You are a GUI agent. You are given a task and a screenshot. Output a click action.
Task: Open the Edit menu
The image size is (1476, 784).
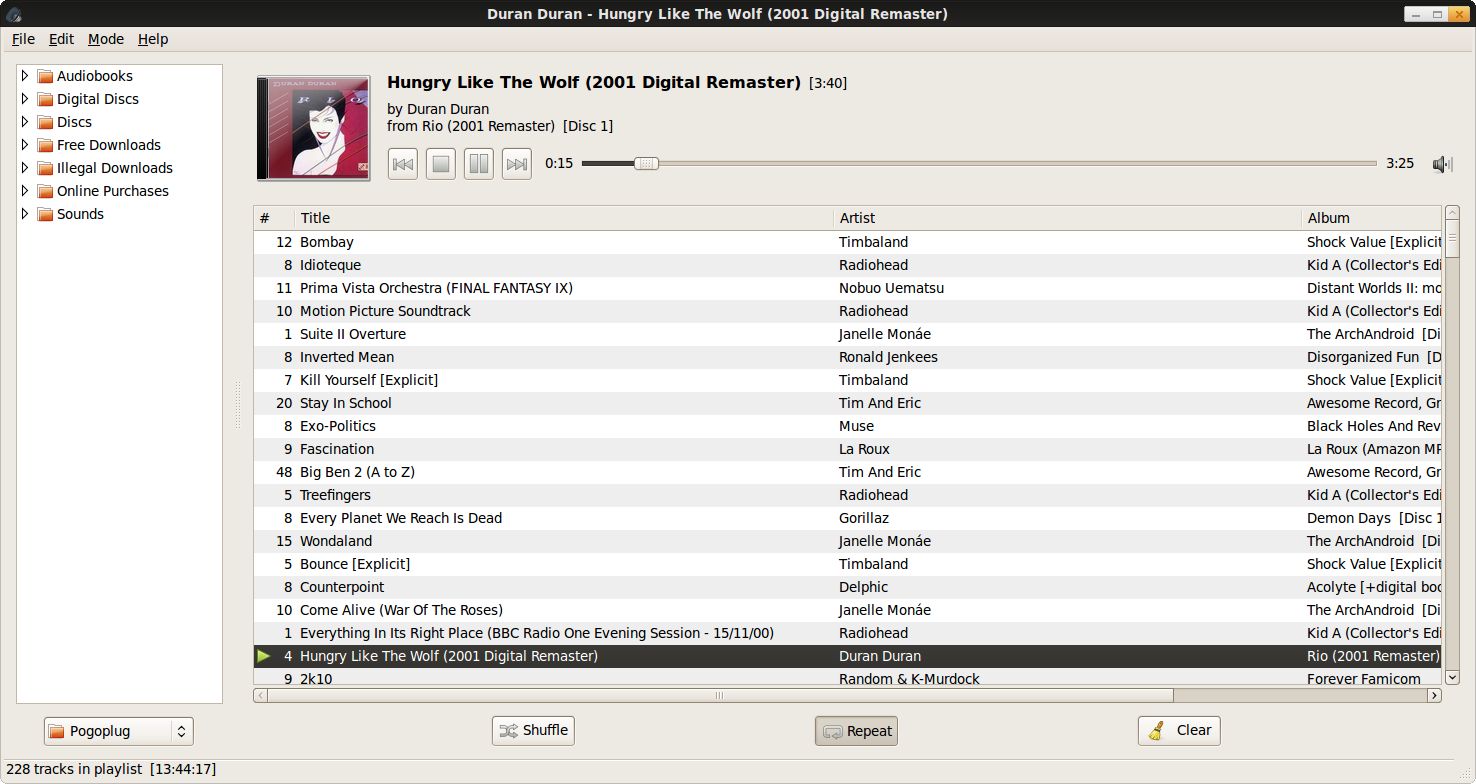[61, 39]
